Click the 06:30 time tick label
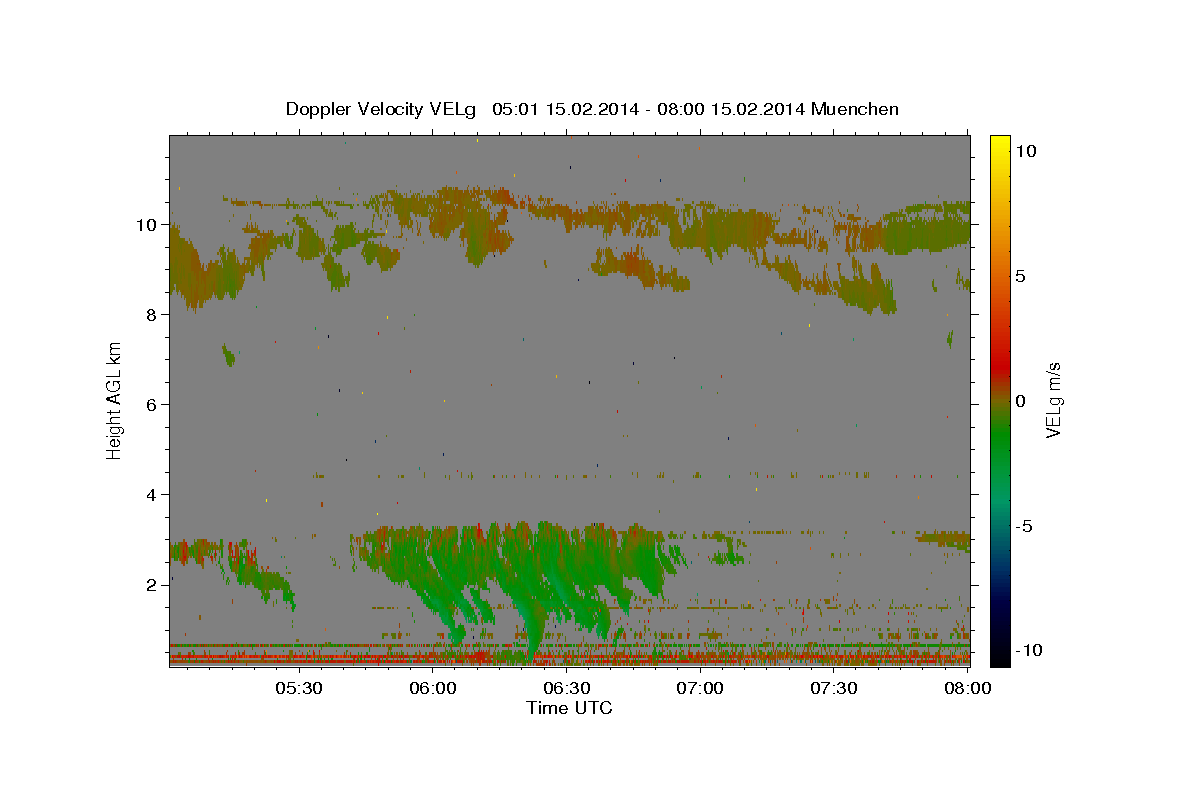The height and width of the screenshot is (800, 1200). tap(566, 689)
